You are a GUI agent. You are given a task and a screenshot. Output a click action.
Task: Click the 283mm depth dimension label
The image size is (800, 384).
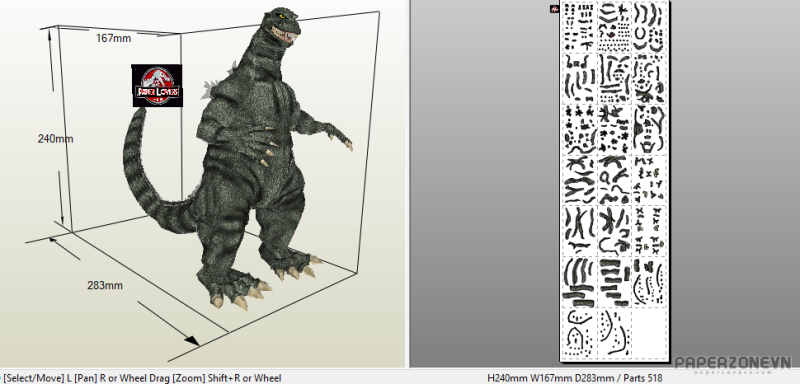(x=105, y=286)
